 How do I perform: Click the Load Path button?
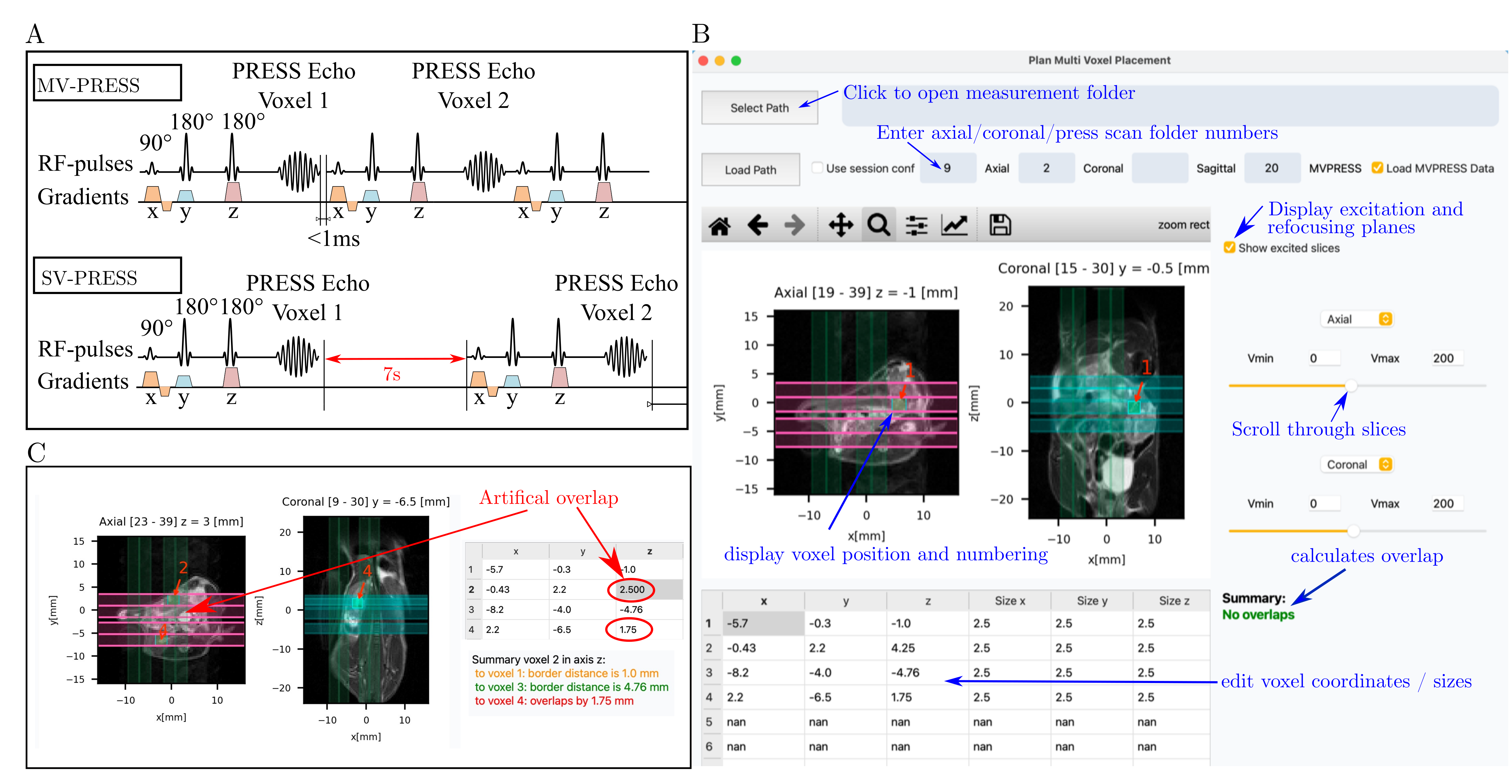click(x=750, y=170)
